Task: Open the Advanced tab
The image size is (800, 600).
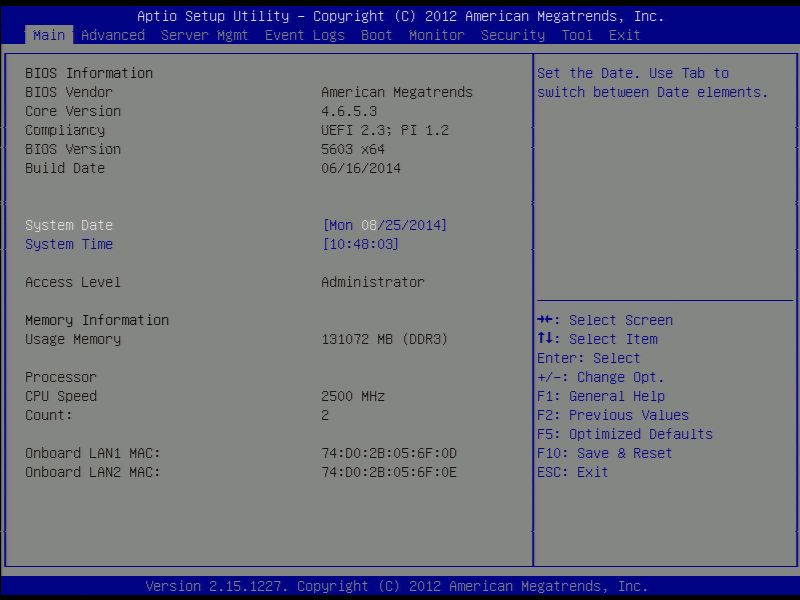Action: [113, 35]
